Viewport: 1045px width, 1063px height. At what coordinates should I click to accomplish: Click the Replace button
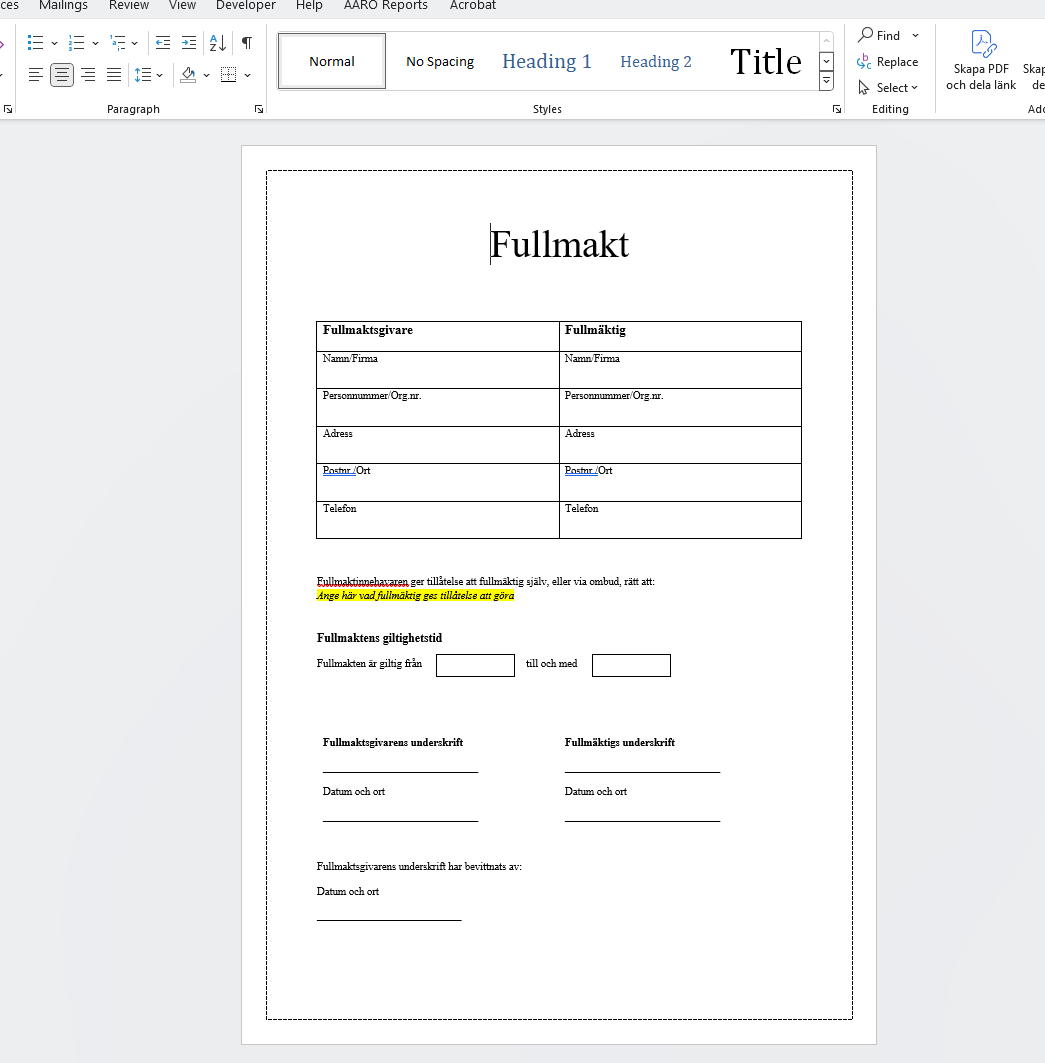click(887, 62)
